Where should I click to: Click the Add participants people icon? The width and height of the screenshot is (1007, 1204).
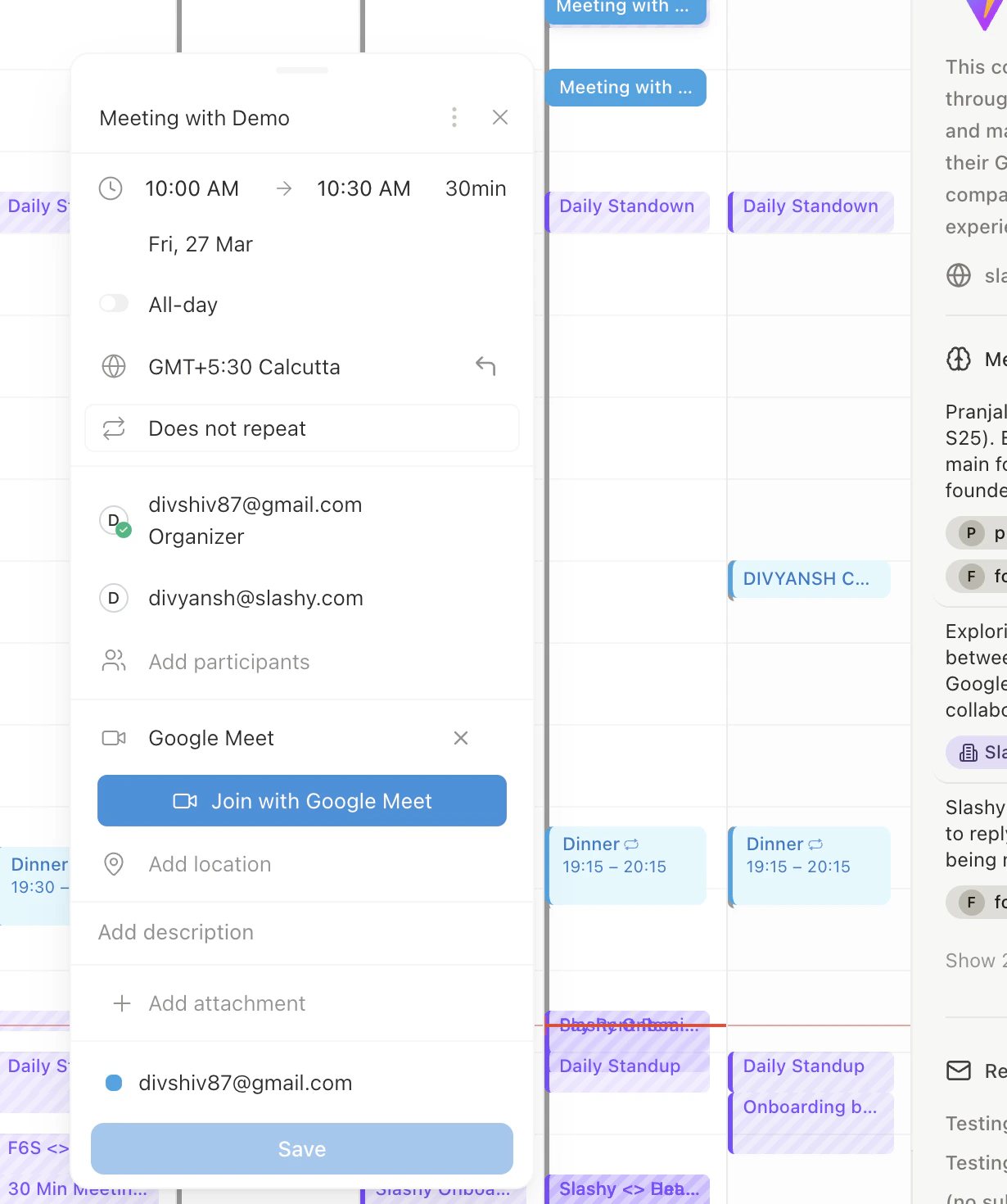pos(113,661)
